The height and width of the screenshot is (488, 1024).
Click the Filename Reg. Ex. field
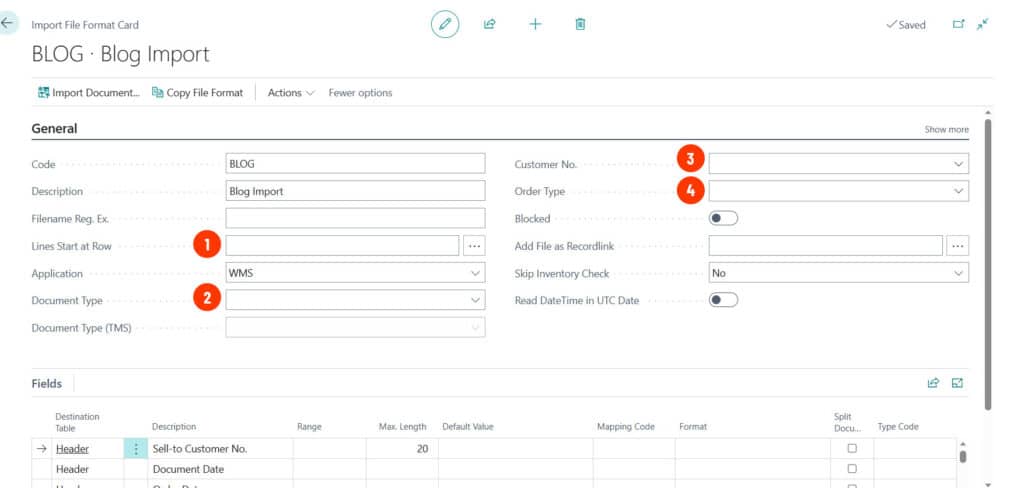(355, 218)
